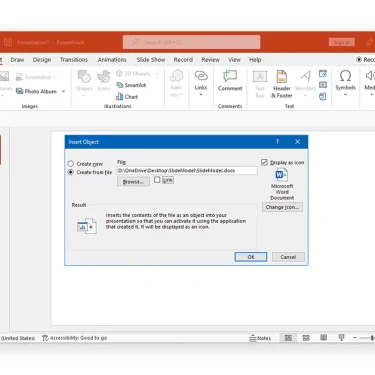Click the Search box in title bar

point(192,42)
